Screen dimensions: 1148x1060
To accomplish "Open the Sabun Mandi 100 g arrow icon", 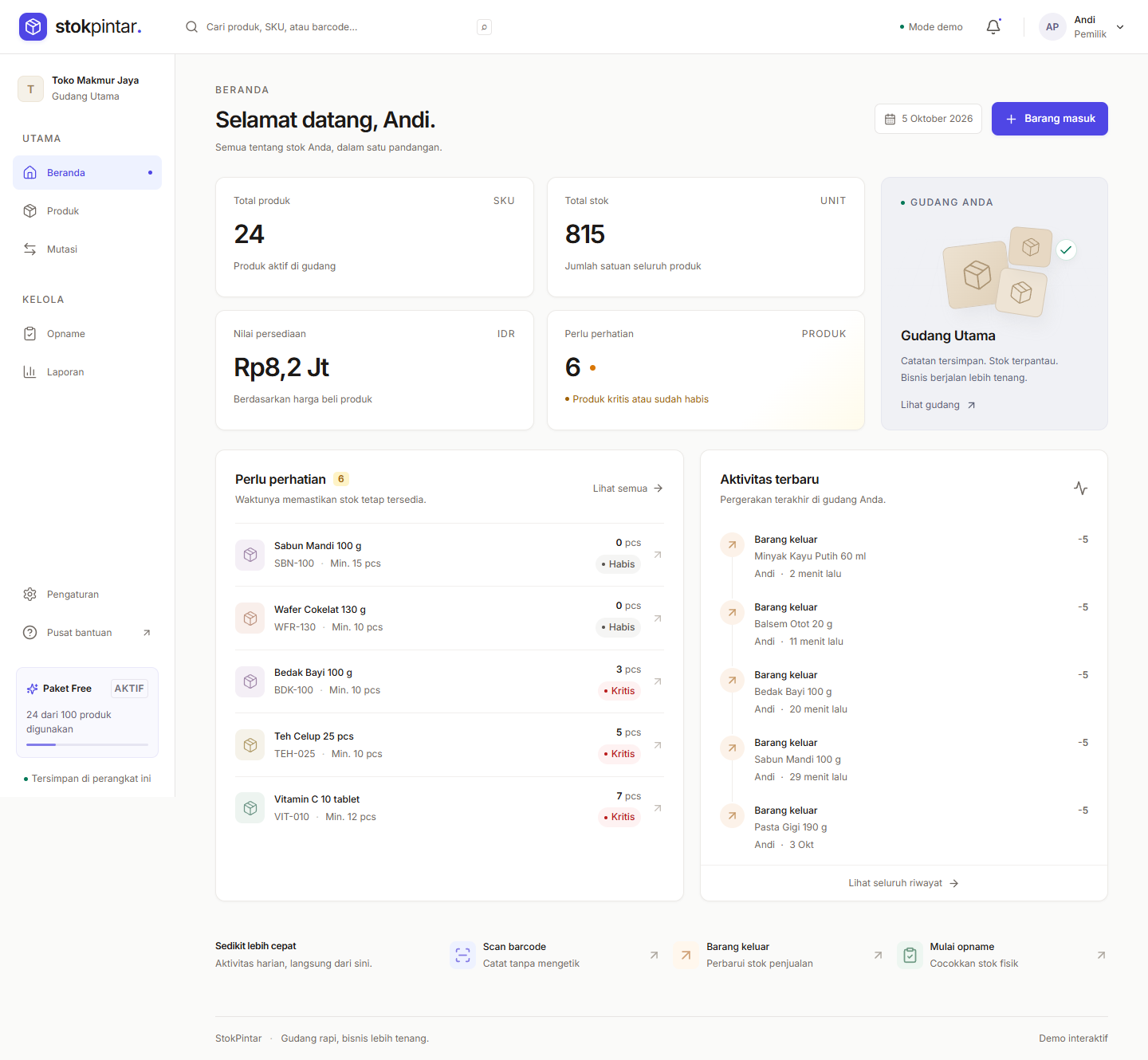I will [658, 555].
